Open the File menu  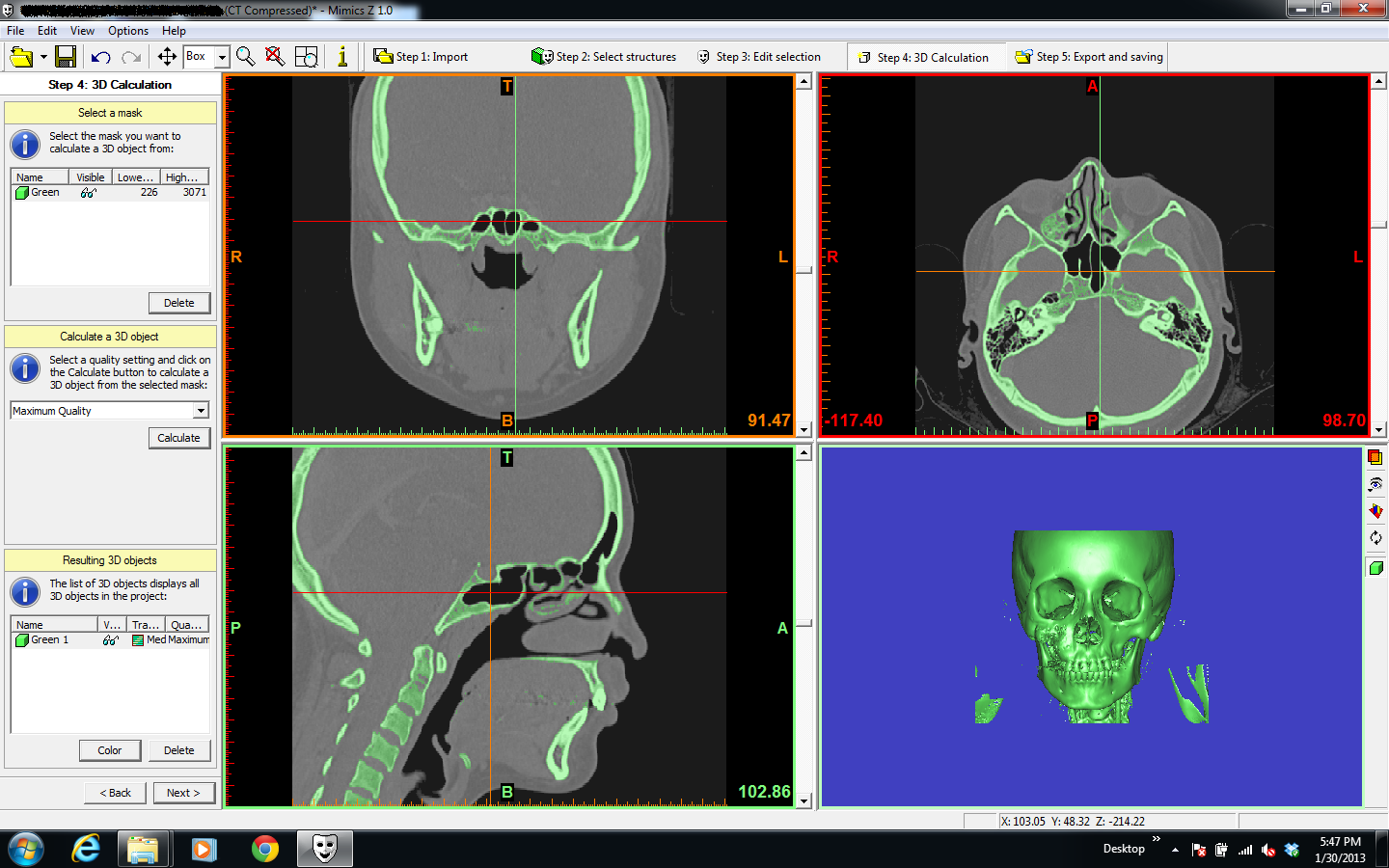[15, 31]
